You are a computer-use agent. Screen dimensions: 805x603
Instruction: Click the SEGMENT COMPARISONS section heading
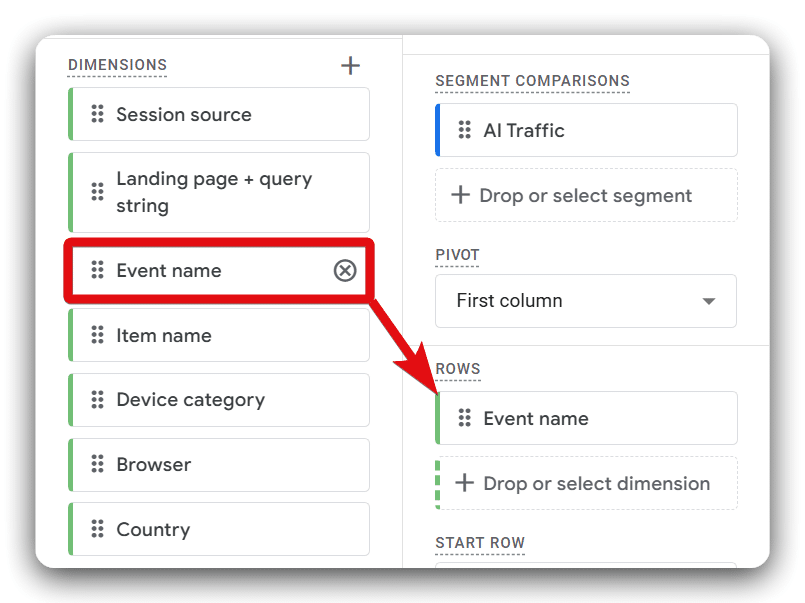click(532, 81)
